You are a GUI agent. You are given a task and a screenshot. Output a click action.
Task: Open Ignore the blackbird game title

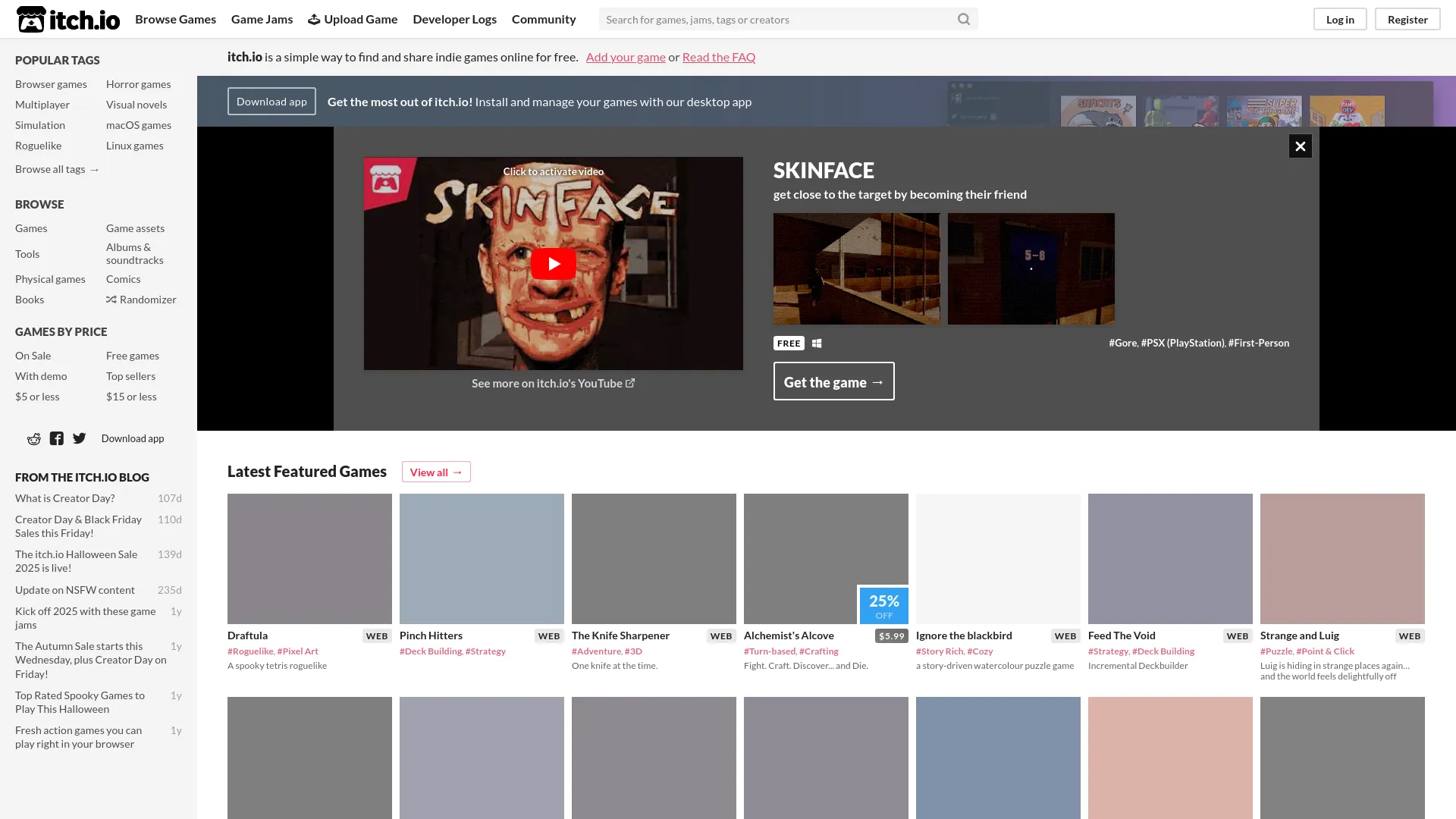(964, 635)
